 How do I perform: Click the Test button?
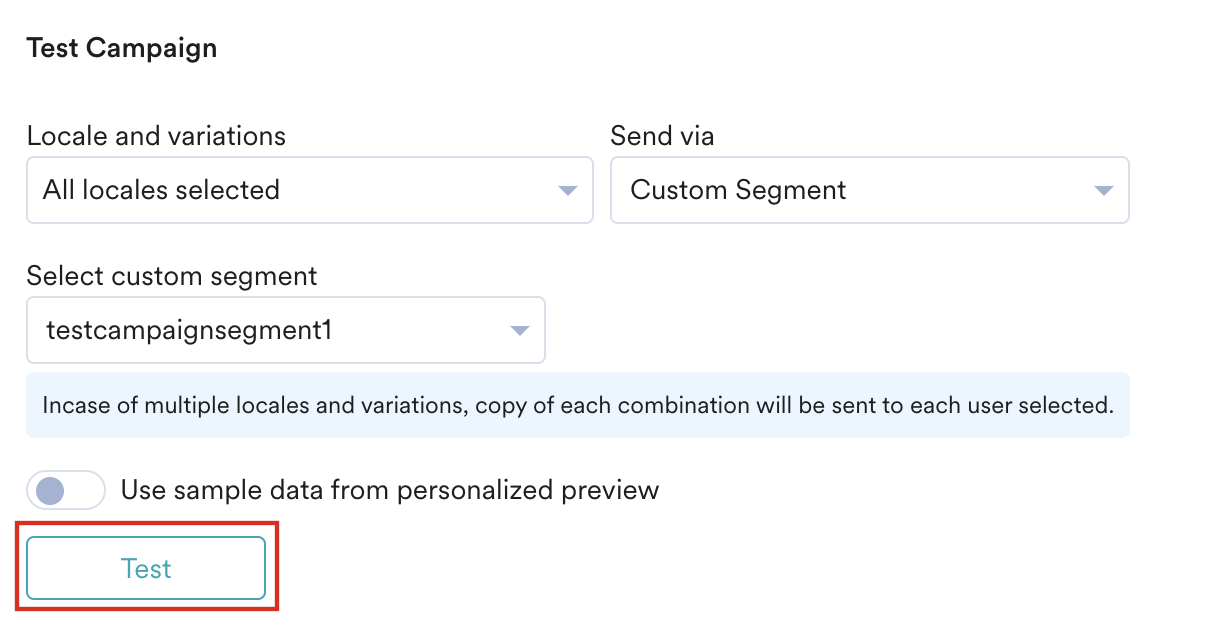tap(146, 569)
